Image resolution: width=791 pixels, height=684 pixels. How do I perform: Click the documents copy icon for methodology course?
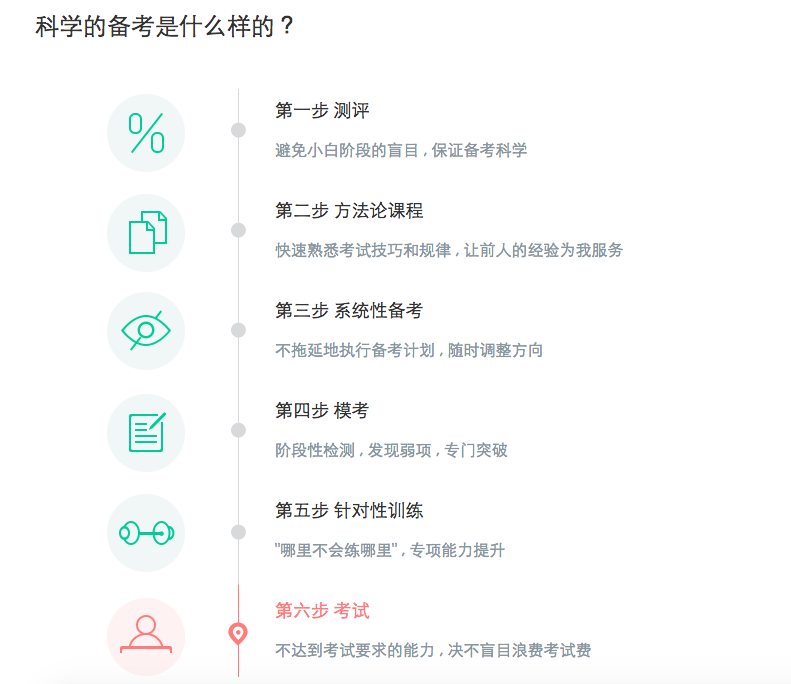(x=146, y=233)
